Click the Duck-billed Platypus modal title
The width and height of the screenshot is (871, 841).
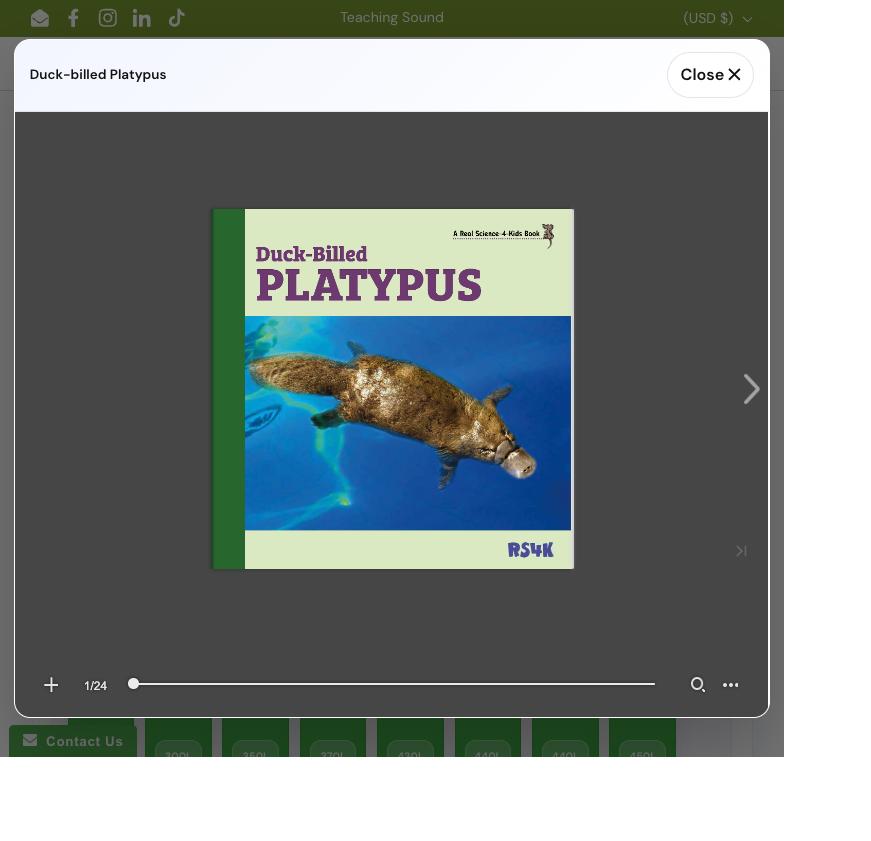click(98, 74)
